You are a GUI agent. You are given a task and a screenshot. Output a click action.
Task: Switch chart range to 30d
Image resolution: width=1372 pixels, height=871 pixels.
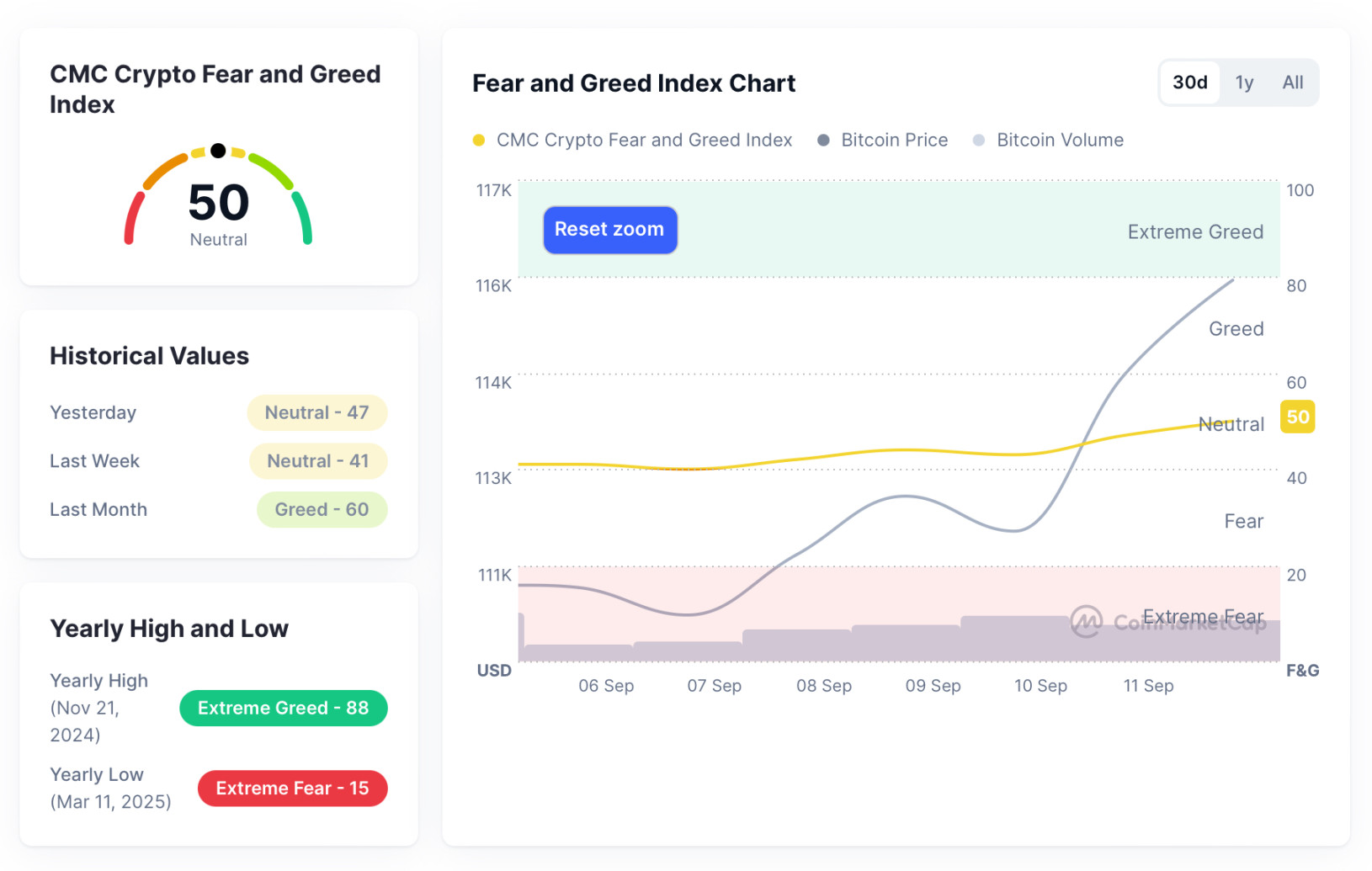click(x=1189, y=82)
